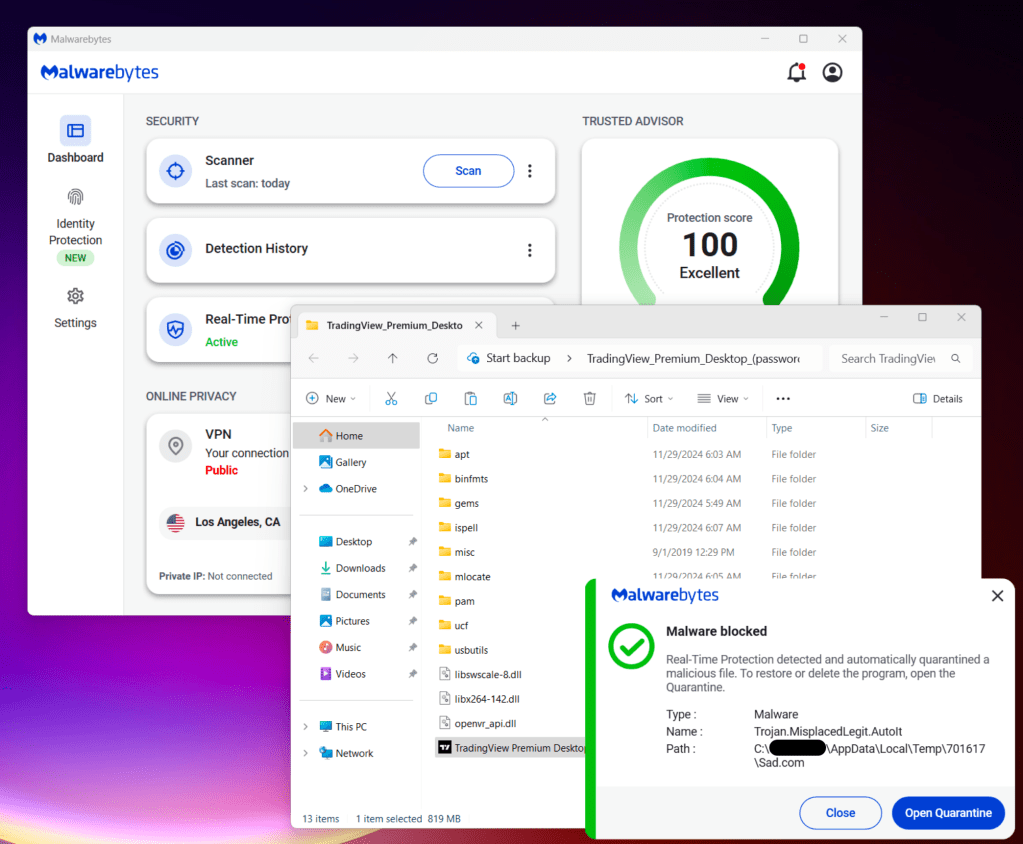
Task: Click Close button in malware alert
Action: [840, 813]
